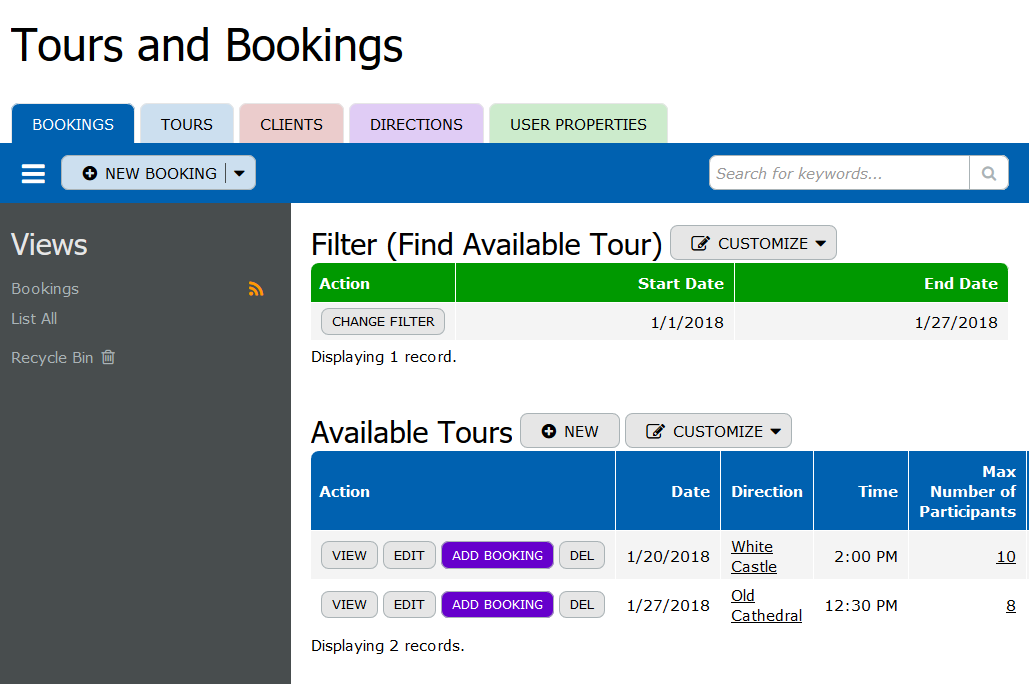Image resolution: width=1030 pixels, height=684 pixels.
Task: Select the User Properties tab
Action: 578,125
